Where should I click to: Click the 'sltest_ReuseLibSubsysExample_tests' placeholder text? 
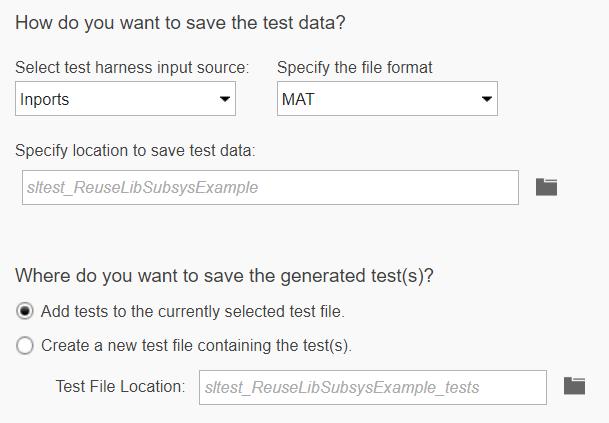[342, 387]
